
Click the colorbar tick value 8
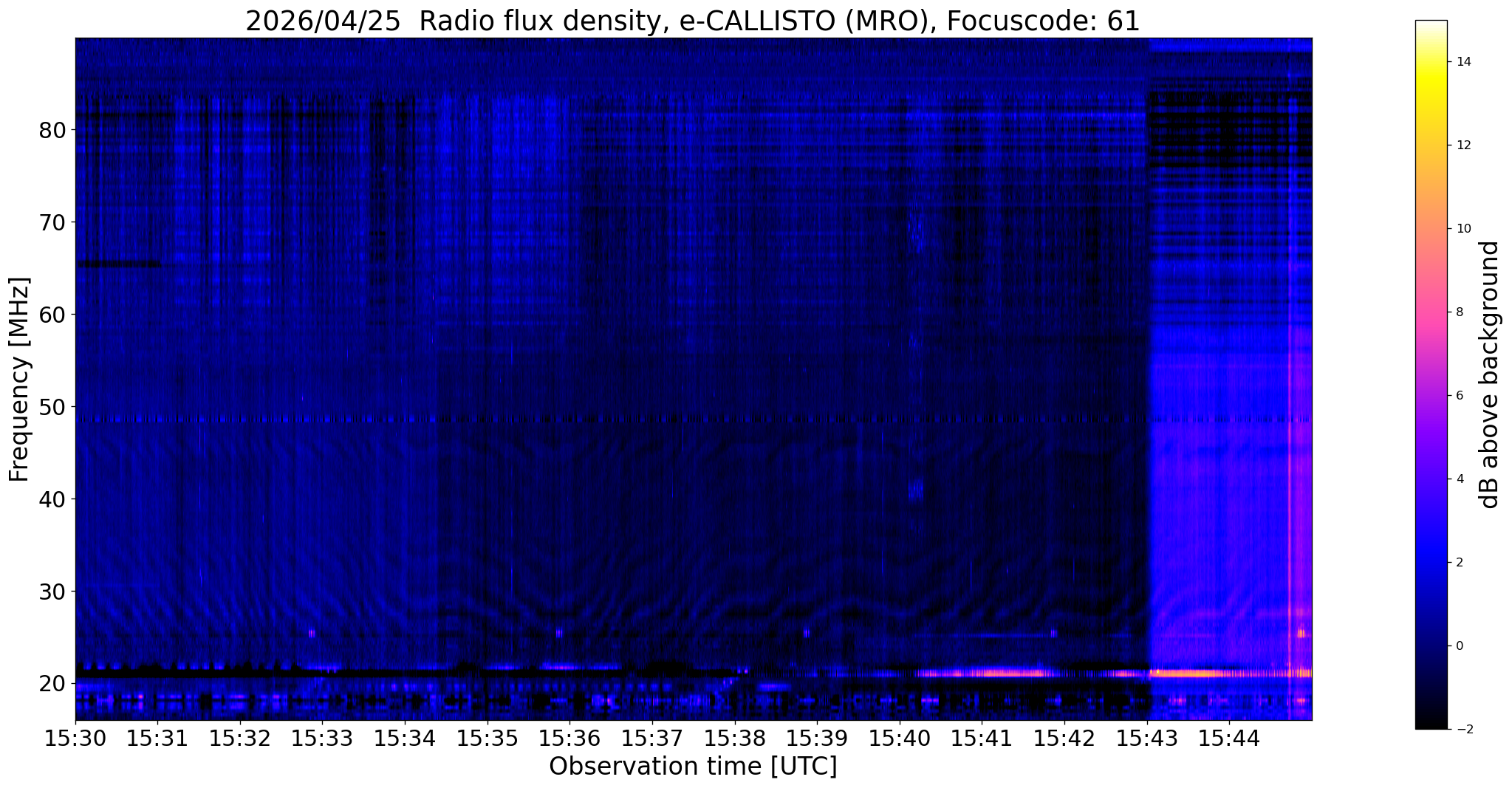tap(1460, 312)
